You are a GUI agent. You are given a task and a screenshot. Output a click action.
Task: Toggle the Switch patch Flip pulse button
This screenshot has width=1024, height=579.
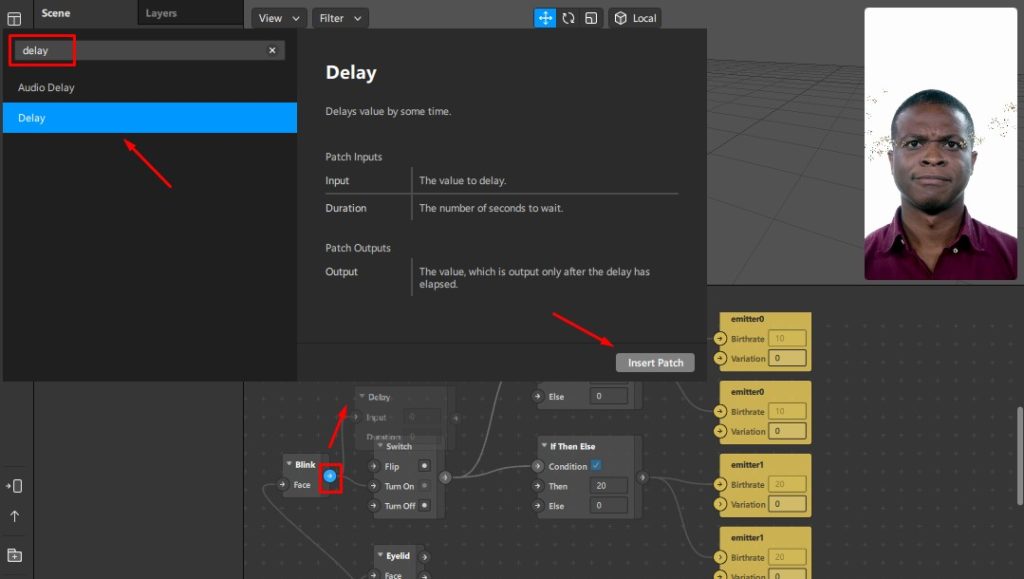pos(424,466)
